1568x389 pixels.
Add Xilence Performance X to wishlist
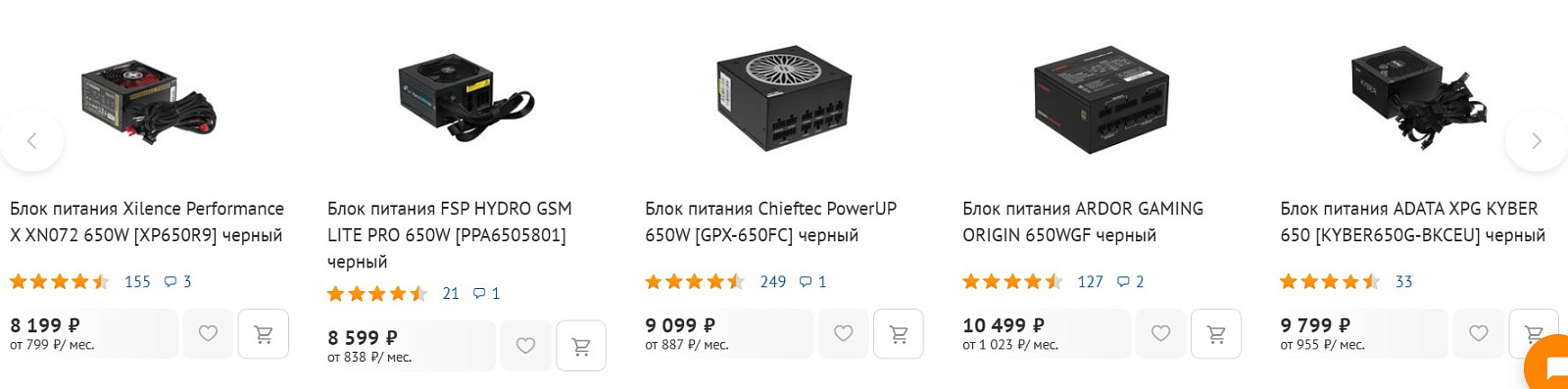208,334
